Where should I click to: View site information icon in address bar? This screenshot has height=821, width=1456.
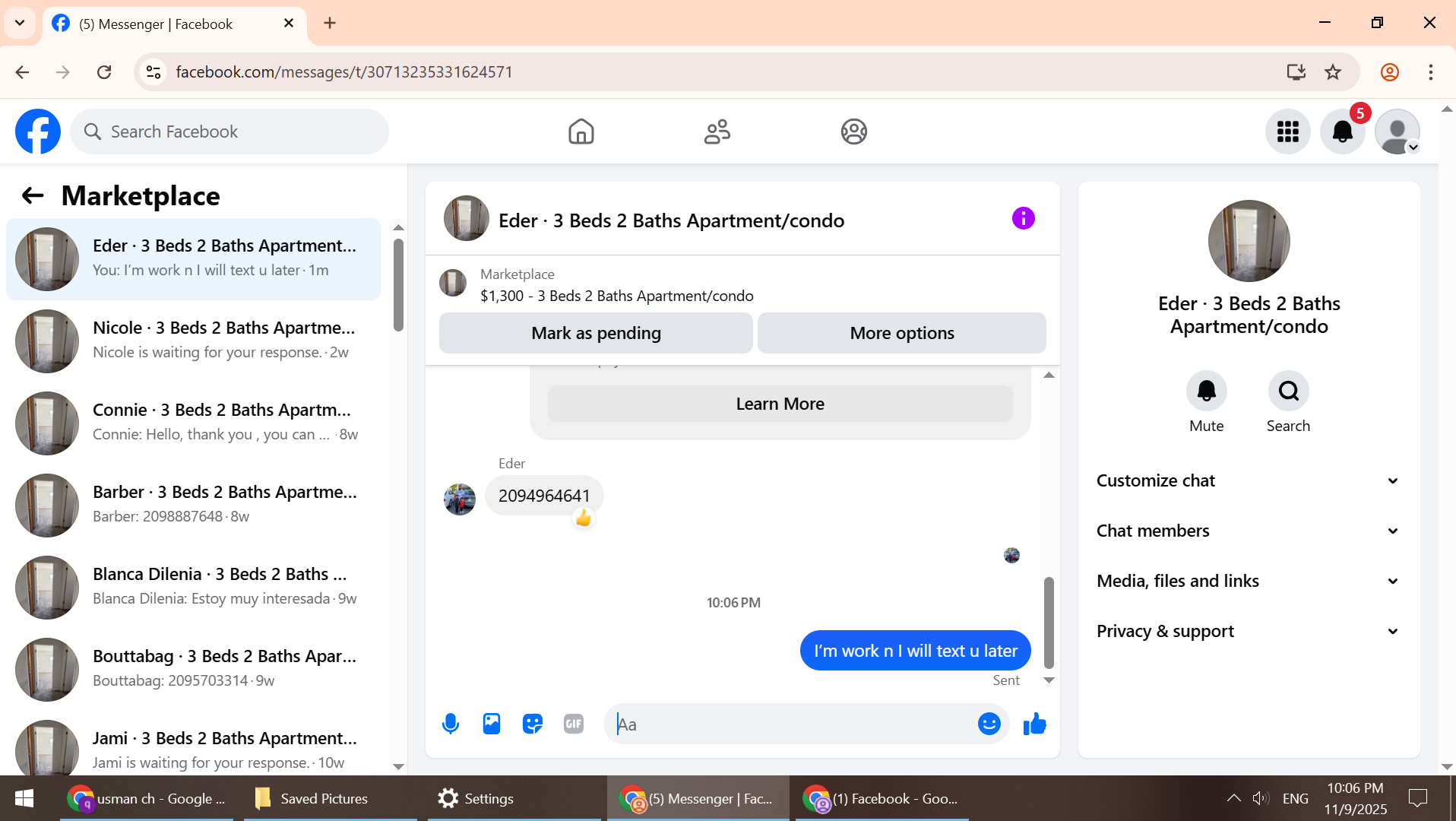coord(154,72)
